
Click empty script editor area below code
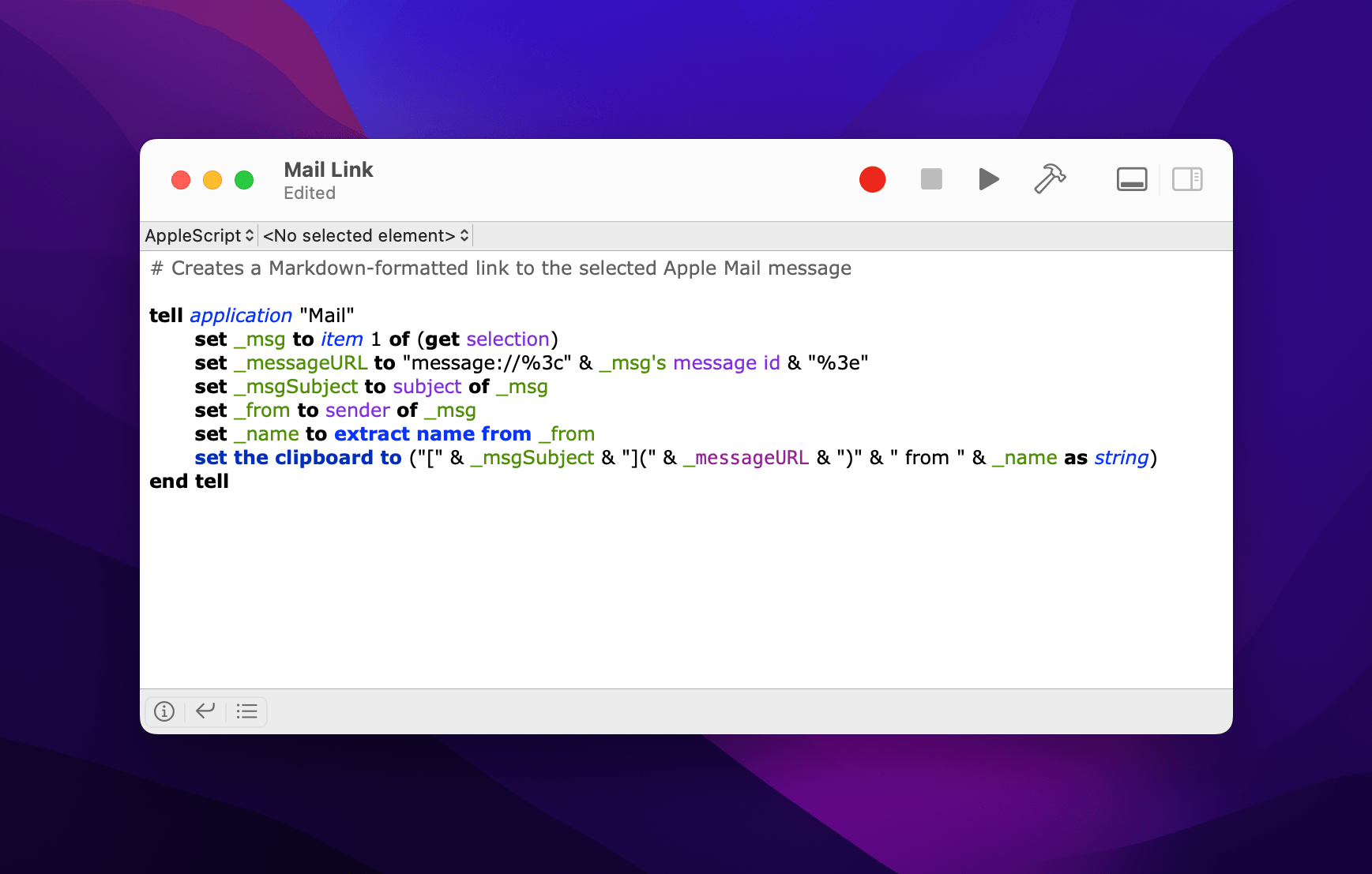pos(686,592)
